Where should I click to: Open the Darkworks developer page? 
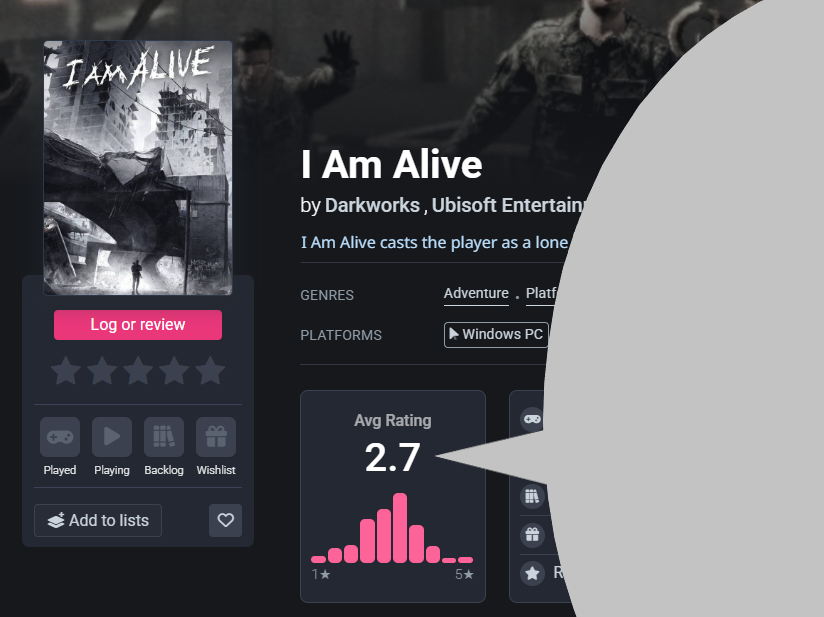click(x=372, y=205)
